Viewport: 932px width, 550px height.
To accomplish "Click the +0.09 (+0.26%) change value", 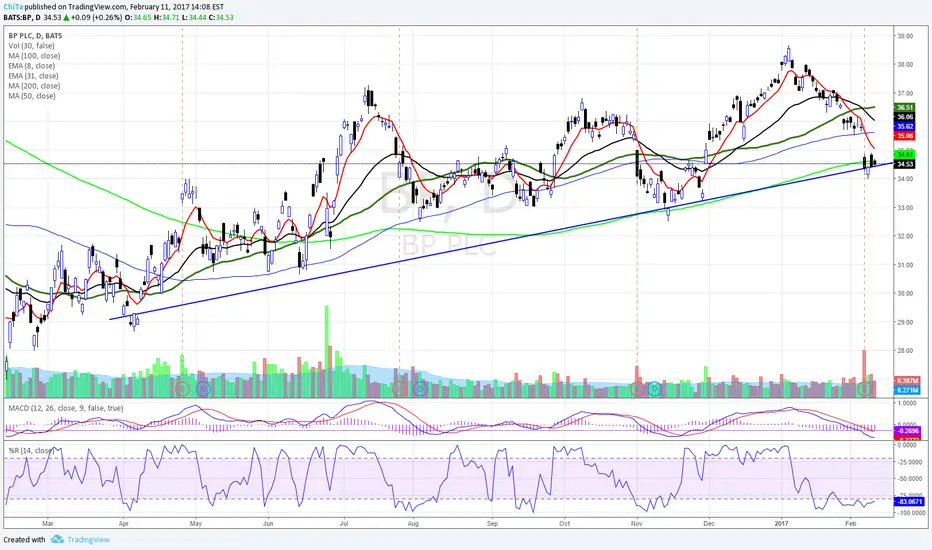I will [96, 18].
